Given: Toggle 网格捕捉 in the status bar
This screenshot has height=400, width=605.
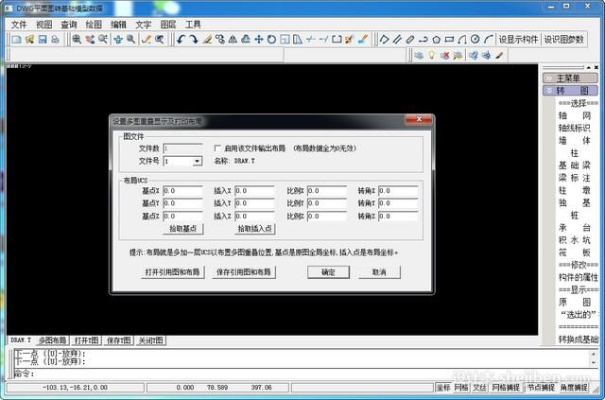Looking at the screenshot, I should click(506, 387).
